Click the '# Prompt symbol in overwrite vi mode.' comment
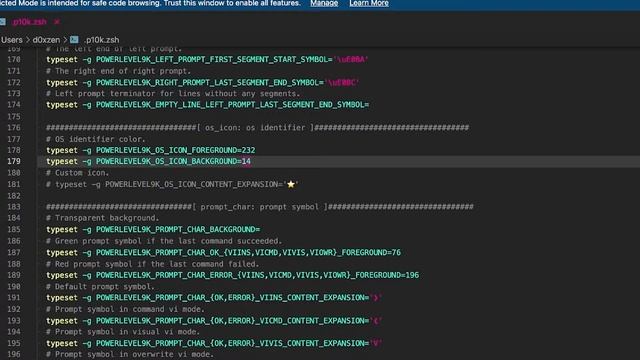This screenshot has height=360, width=640. (130, 354)
